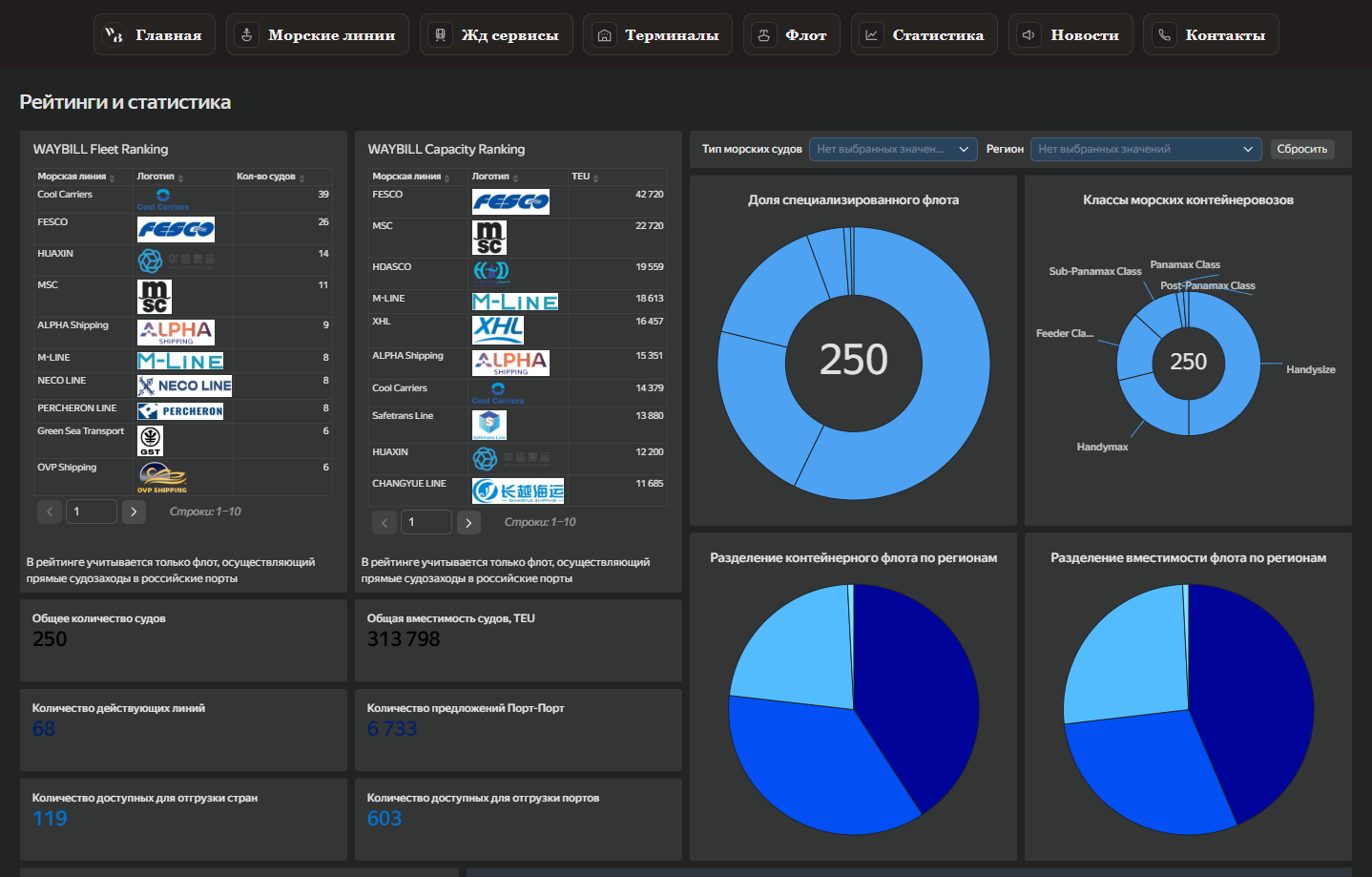Click HDASCO logo in Capacity Ranking
1372x877 pixels.
pos(491,273)
